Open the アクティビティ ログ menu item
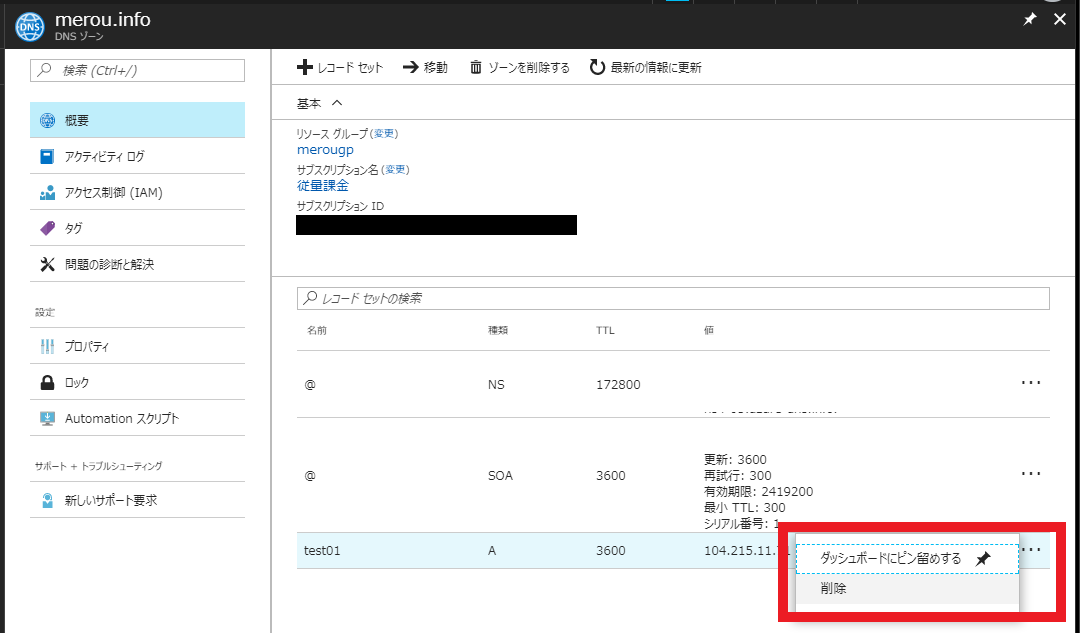This screenshot has width=1080, height=633. pos(137,156)
